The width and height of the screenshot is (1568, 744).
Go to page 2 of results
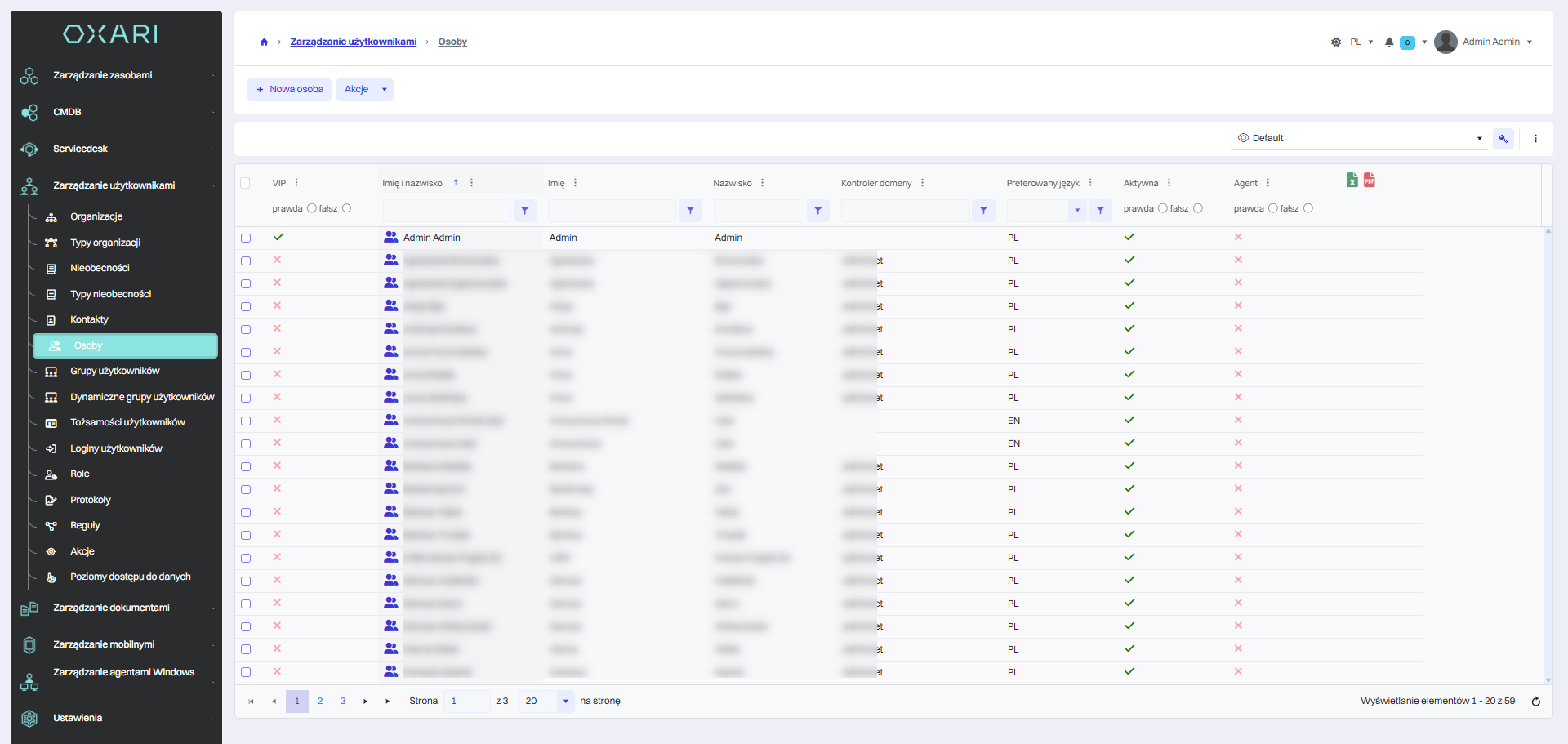point(320,702)
